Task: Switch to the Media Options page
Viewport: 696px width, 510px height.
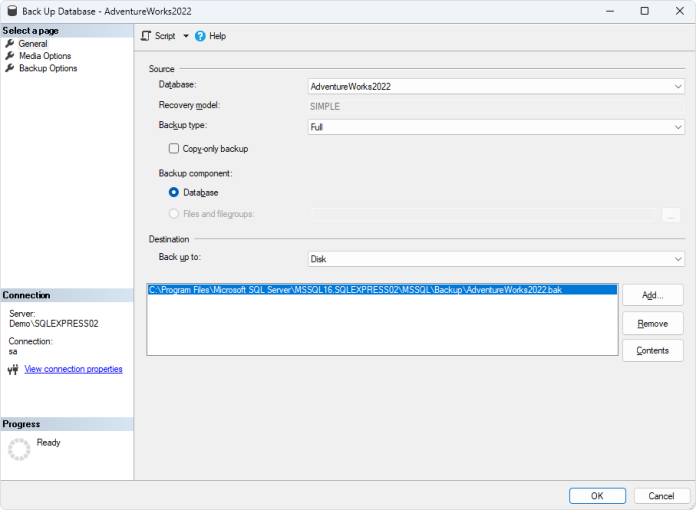Action: point(45,56)
